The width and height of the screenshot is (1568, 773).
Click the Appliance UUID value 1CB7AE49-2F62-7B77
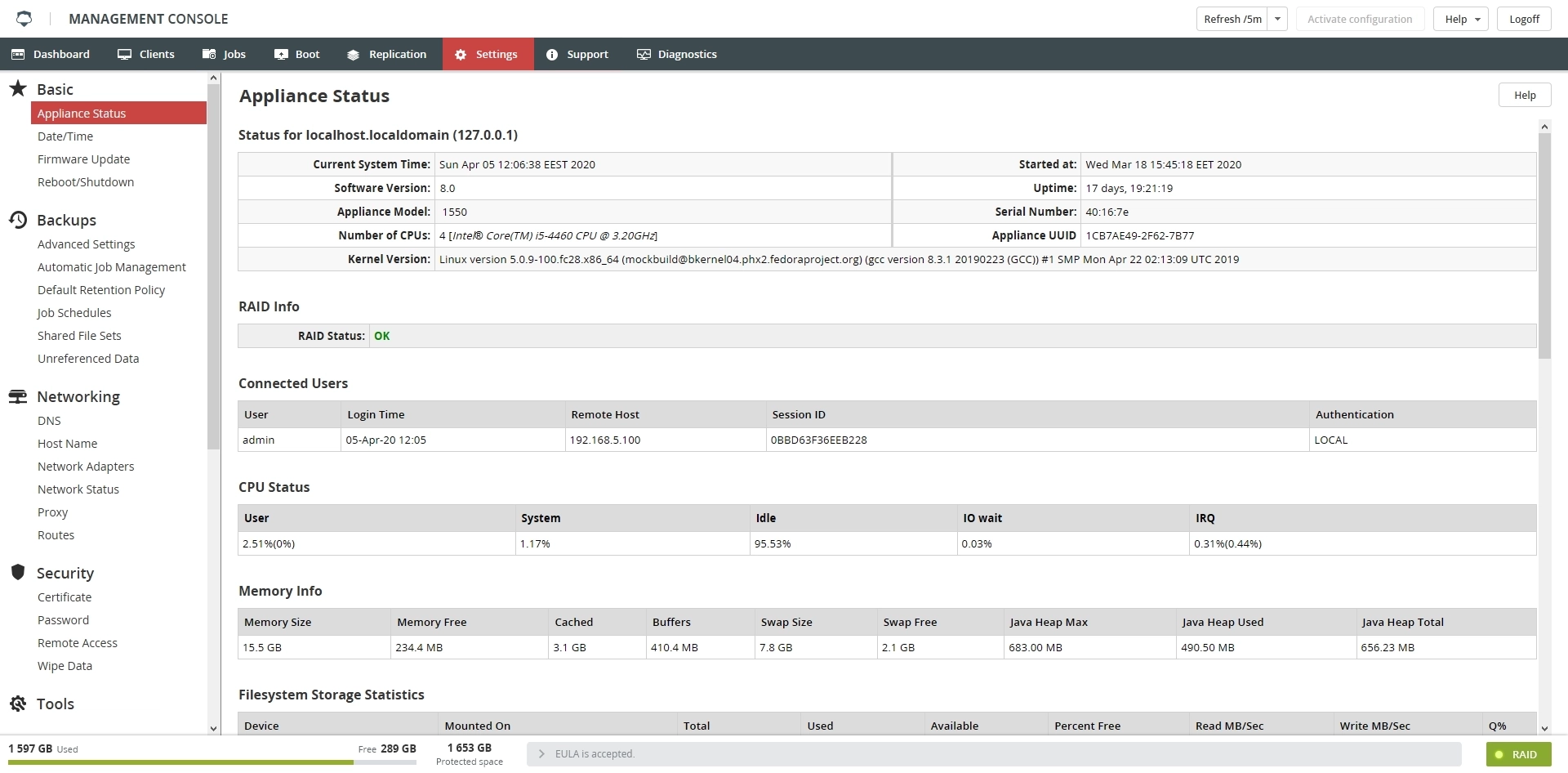[1140, 235]
